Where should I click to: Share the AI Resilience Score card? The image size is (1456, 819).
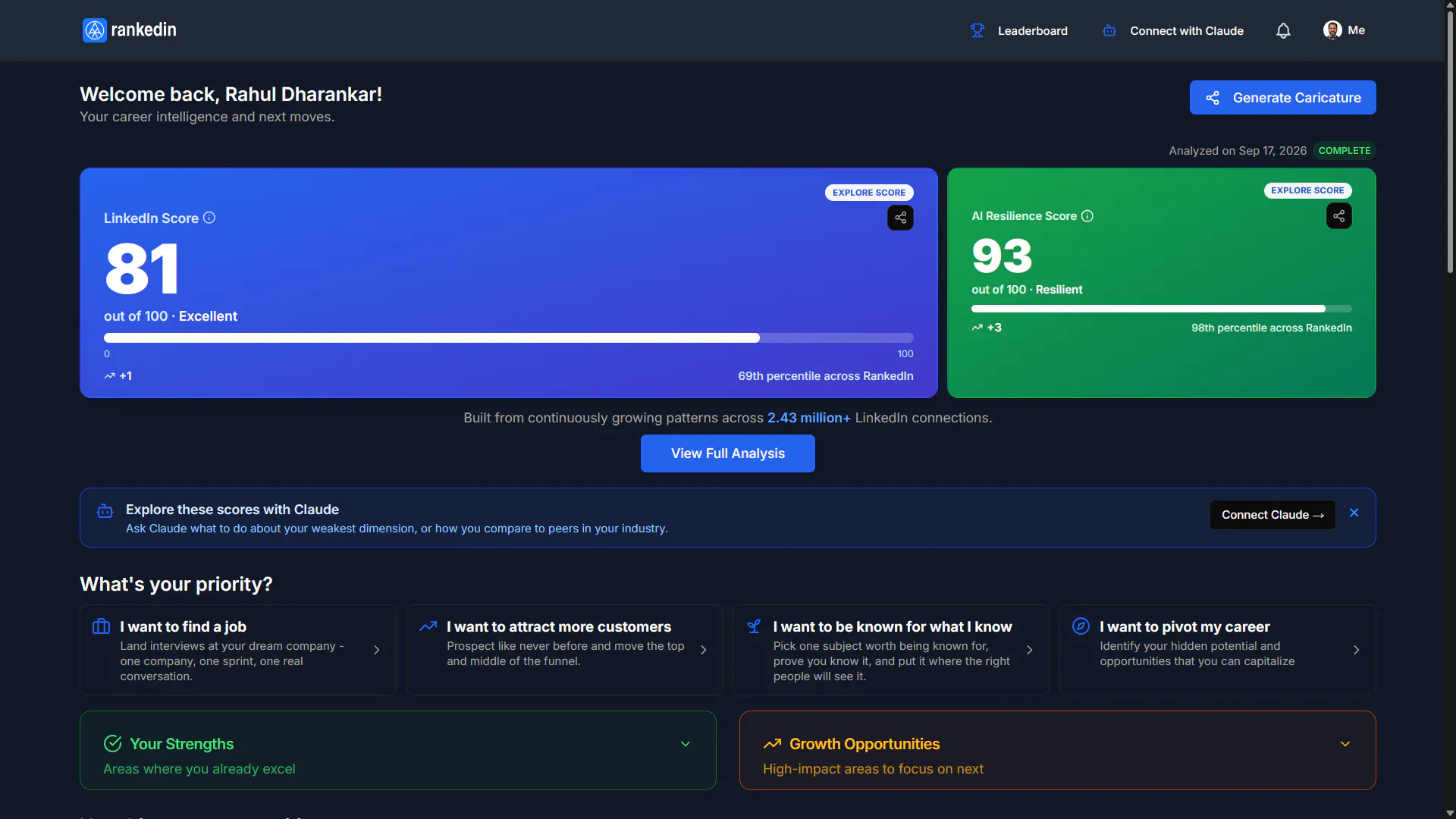point(1339,216)
